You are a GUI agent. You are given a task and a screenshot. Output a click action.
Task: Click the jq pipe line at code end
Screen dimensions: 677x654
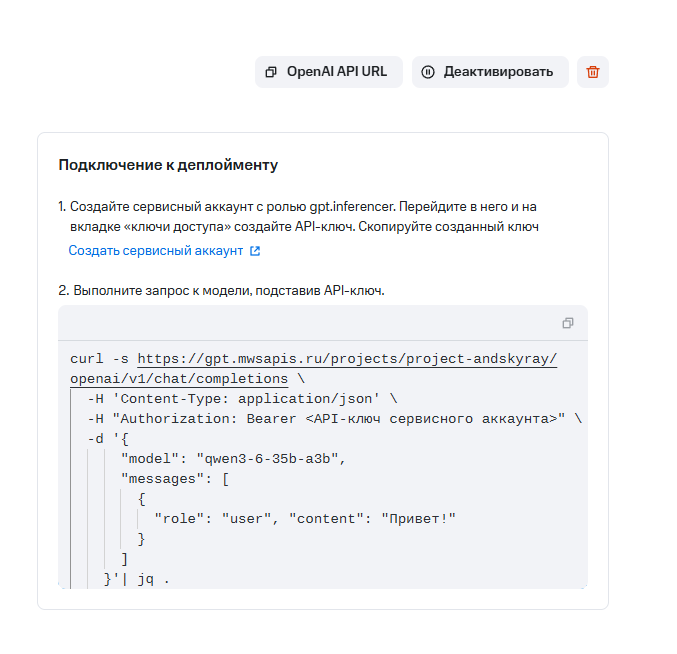click(x=137, y=579)
